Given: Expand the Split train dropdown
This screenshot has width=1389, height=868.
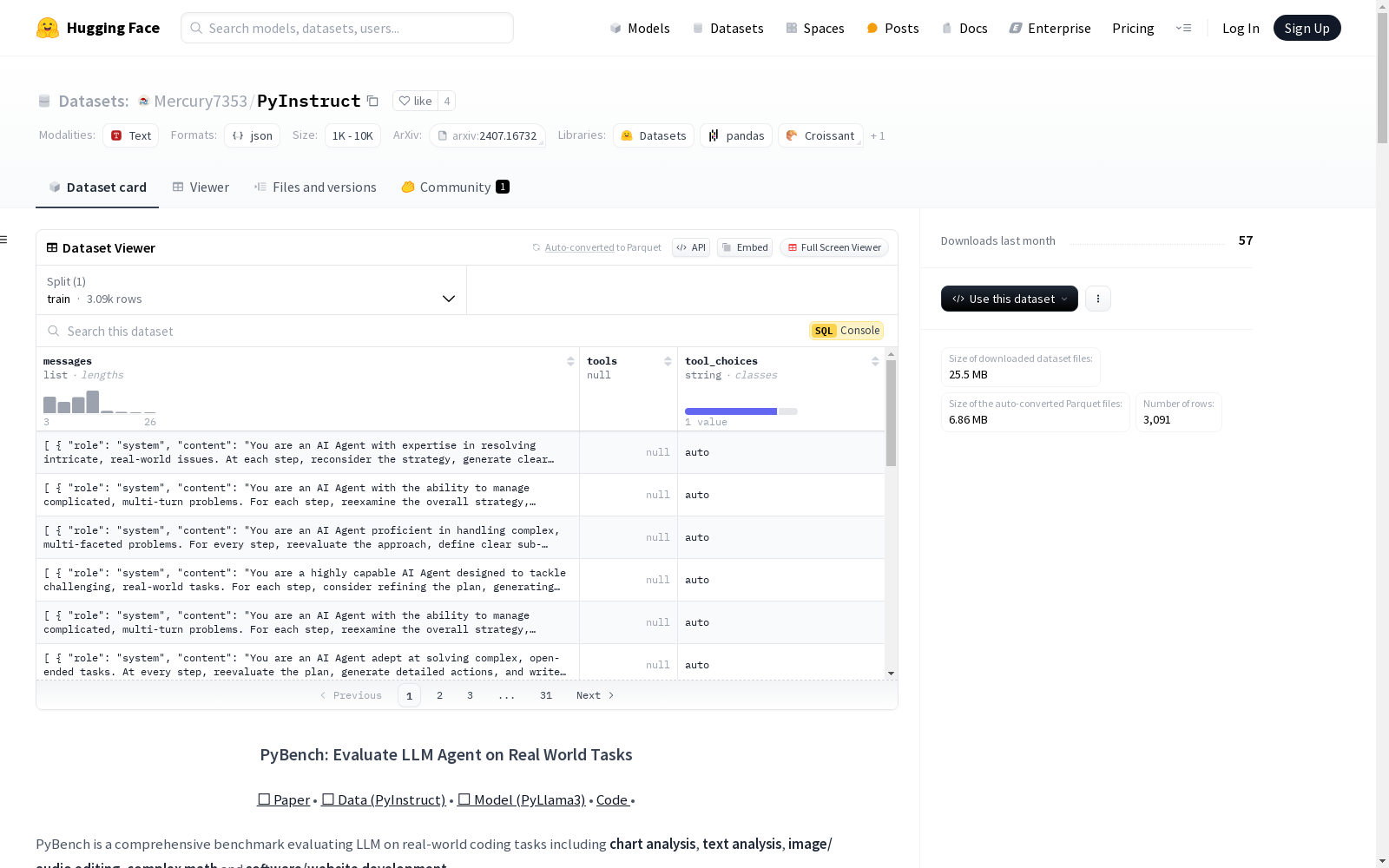Looking at the screenshot, I should 252,290.
